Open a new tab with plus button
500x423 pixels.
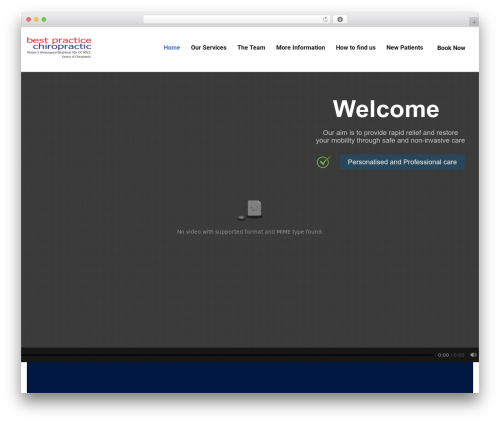point(474,22)
